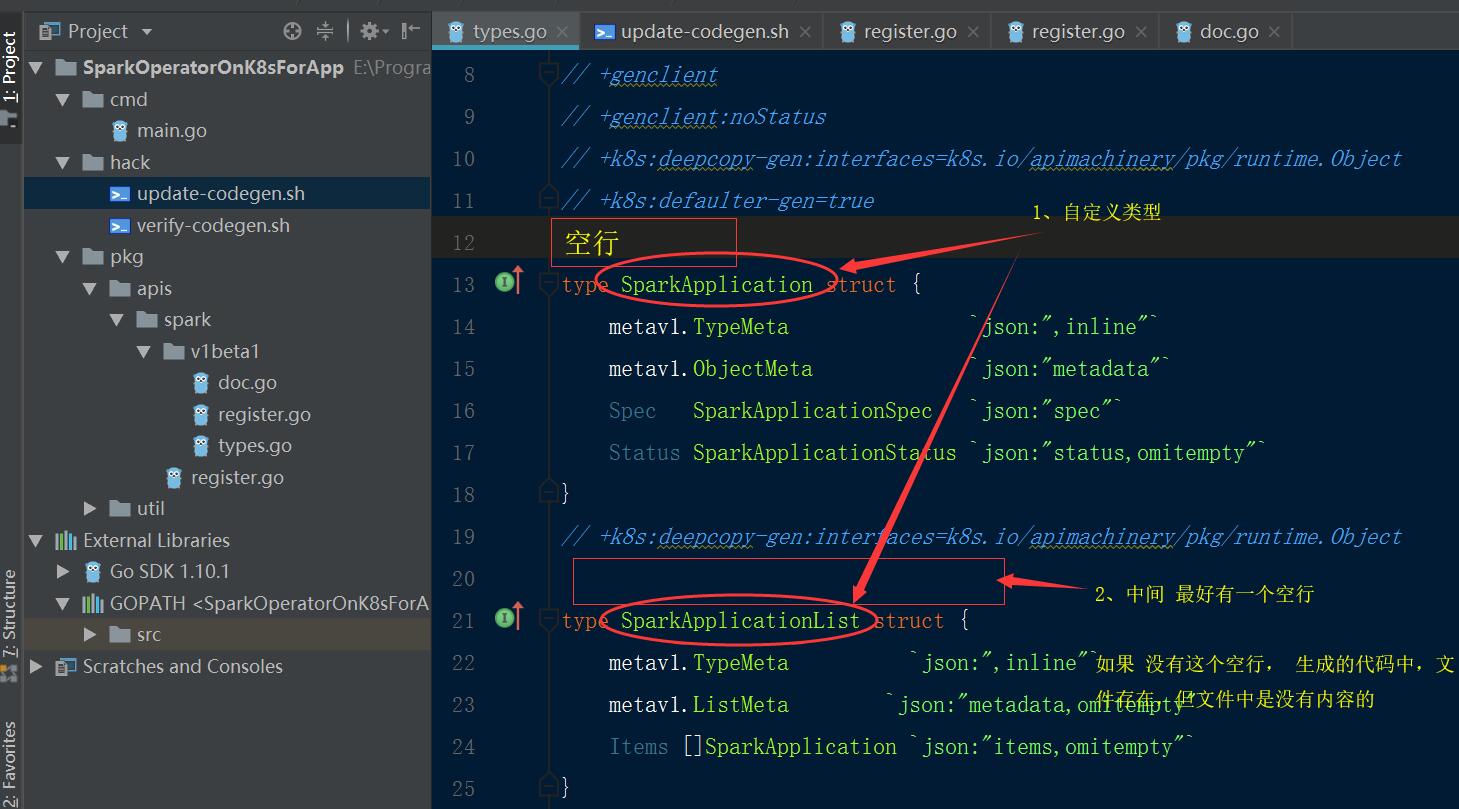Open the 1: Project side tab
The height and width of the screenshot is (809, 1459).
pyautogui.click(x=10, y=68)
